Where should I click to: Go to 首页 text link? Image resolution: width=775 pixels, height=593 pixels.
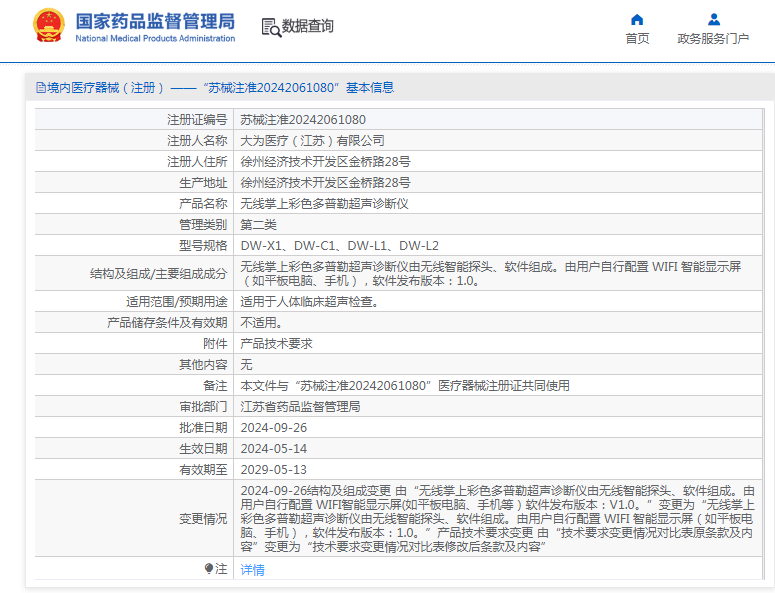tap(637, 39)
